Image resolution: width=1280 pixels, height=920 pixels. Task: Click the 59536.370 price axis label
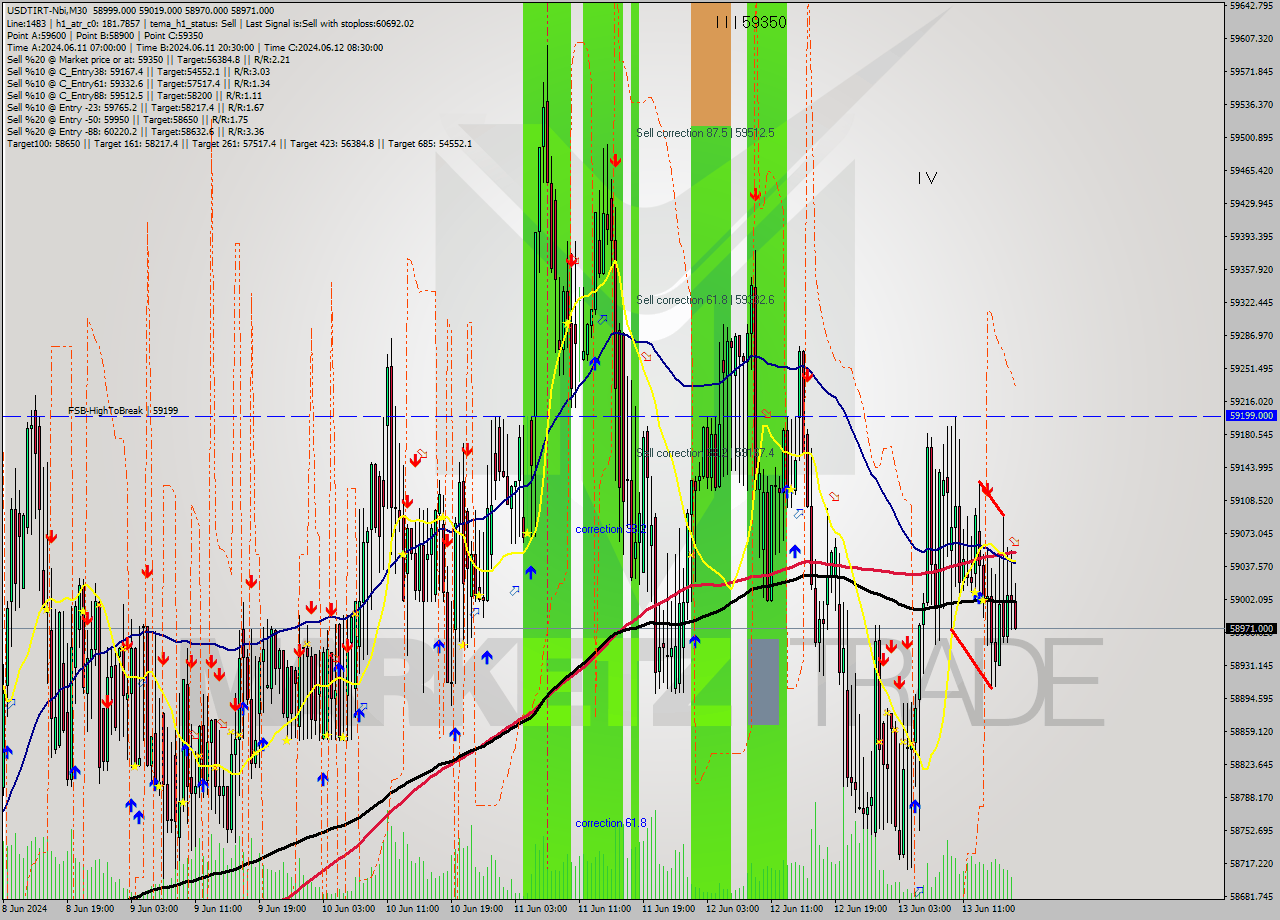pyautogui.click(x=1252, y=104)
